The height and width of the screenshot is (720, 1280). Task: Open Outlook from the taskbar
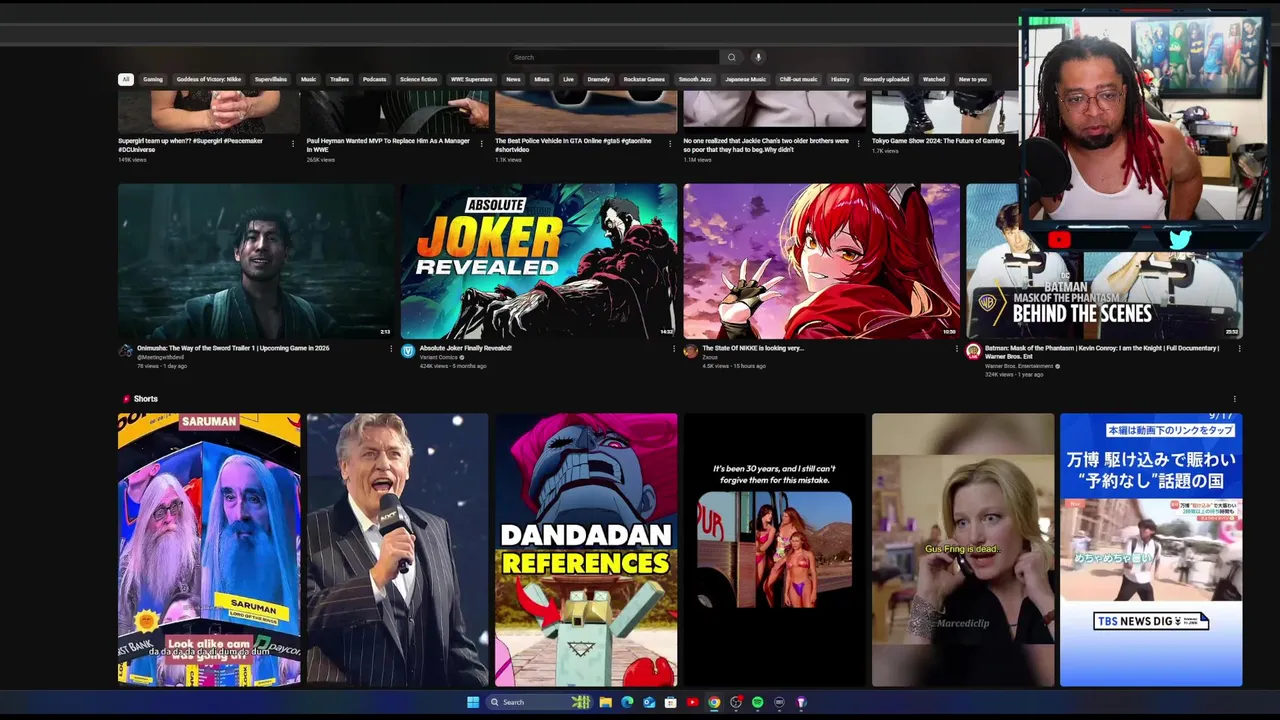point(649,702)
